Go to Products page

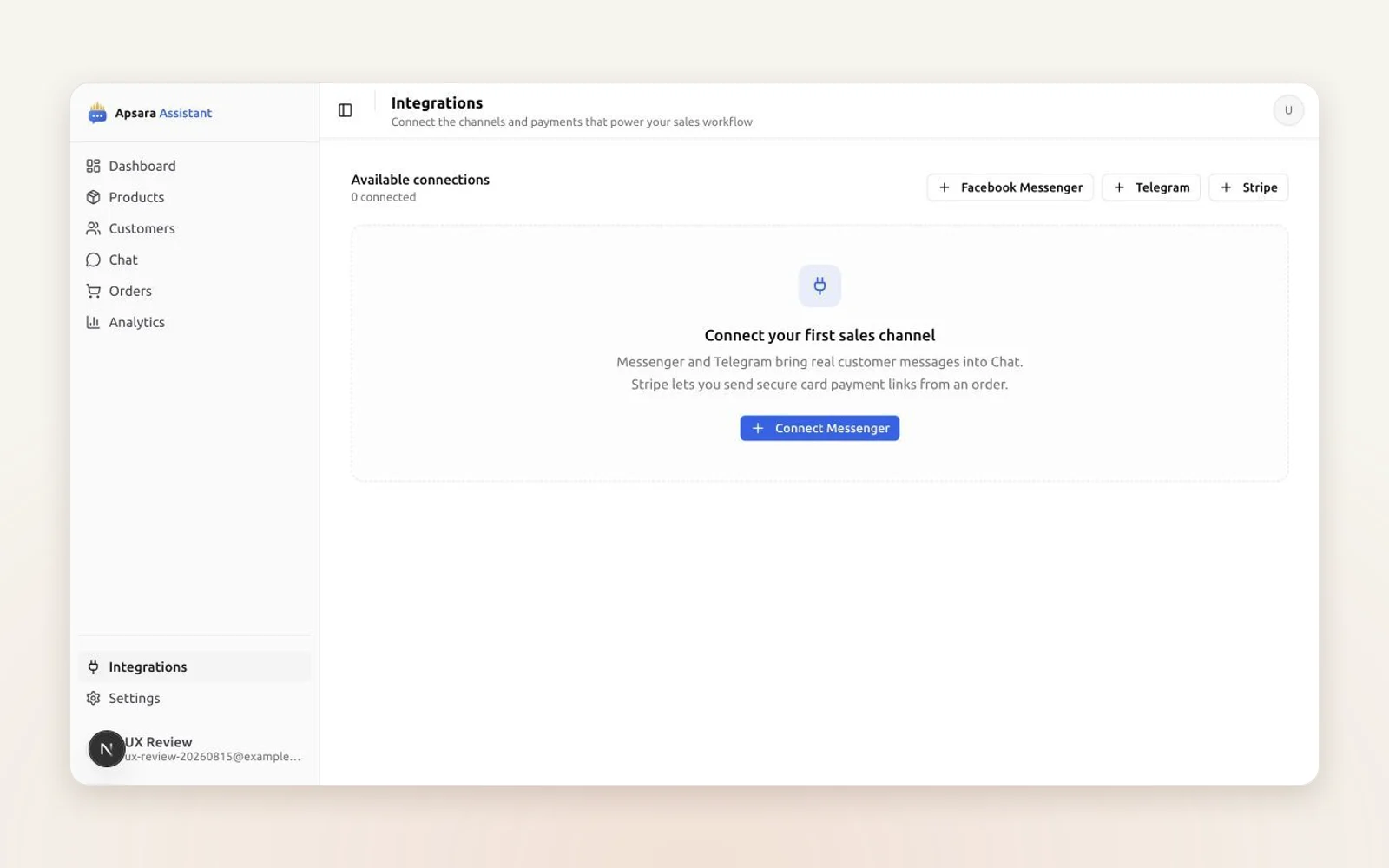194,197
